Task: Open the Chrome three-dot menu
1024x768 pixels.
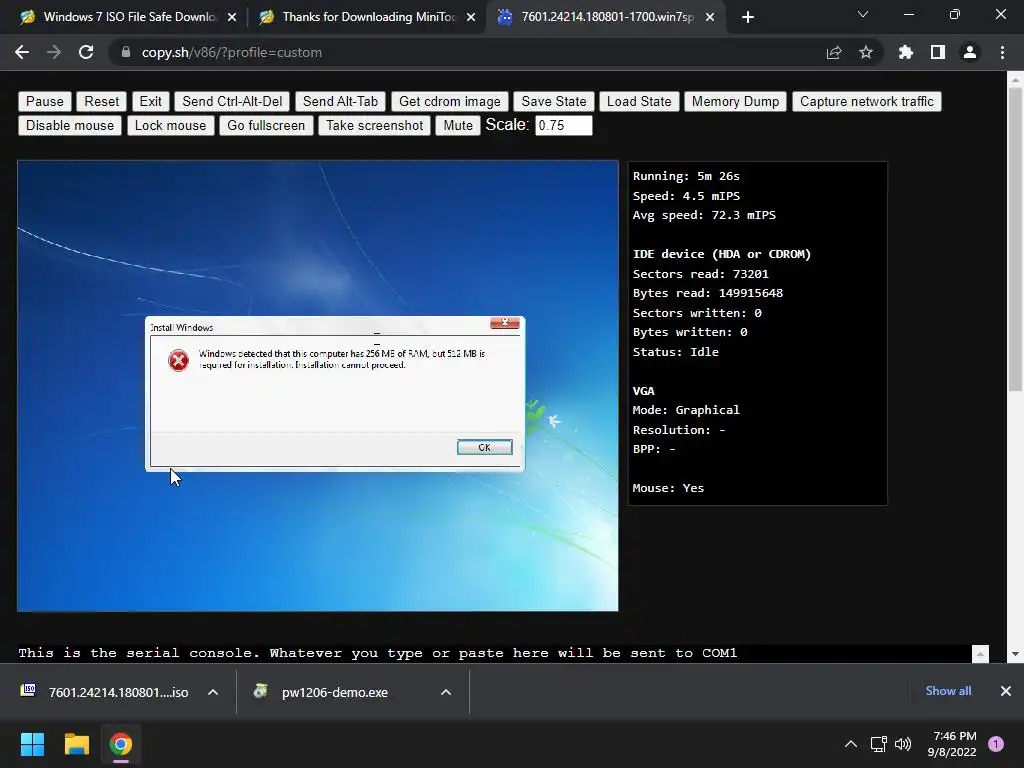Action: click(x=1002, y=52)
